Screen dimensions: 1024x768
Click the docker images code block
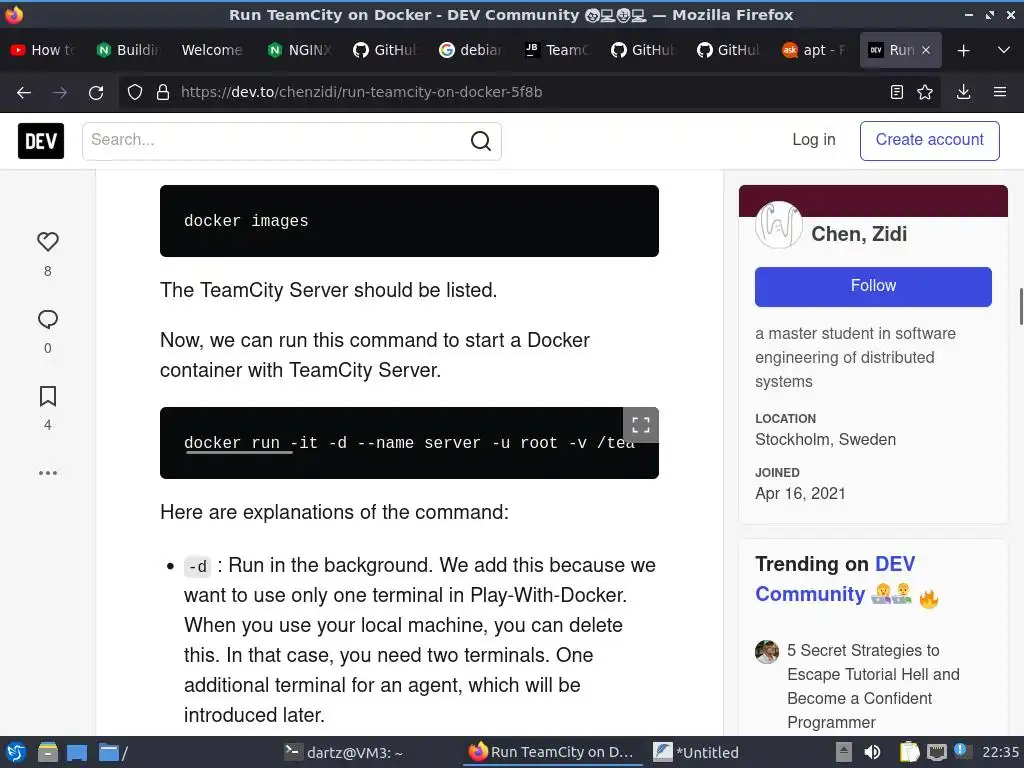(x=409, y=221)
